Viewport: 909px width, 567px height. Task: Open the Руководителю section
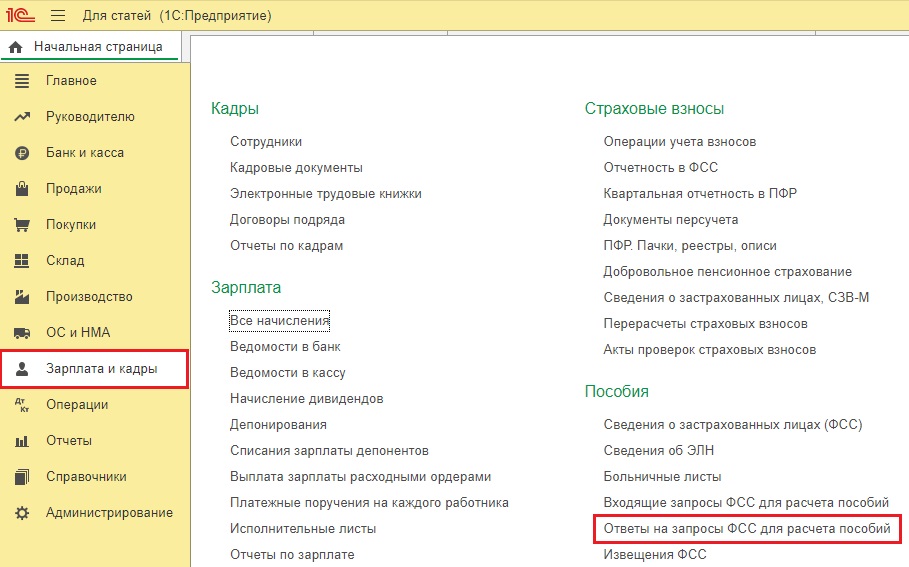click(x=90, y=117)
